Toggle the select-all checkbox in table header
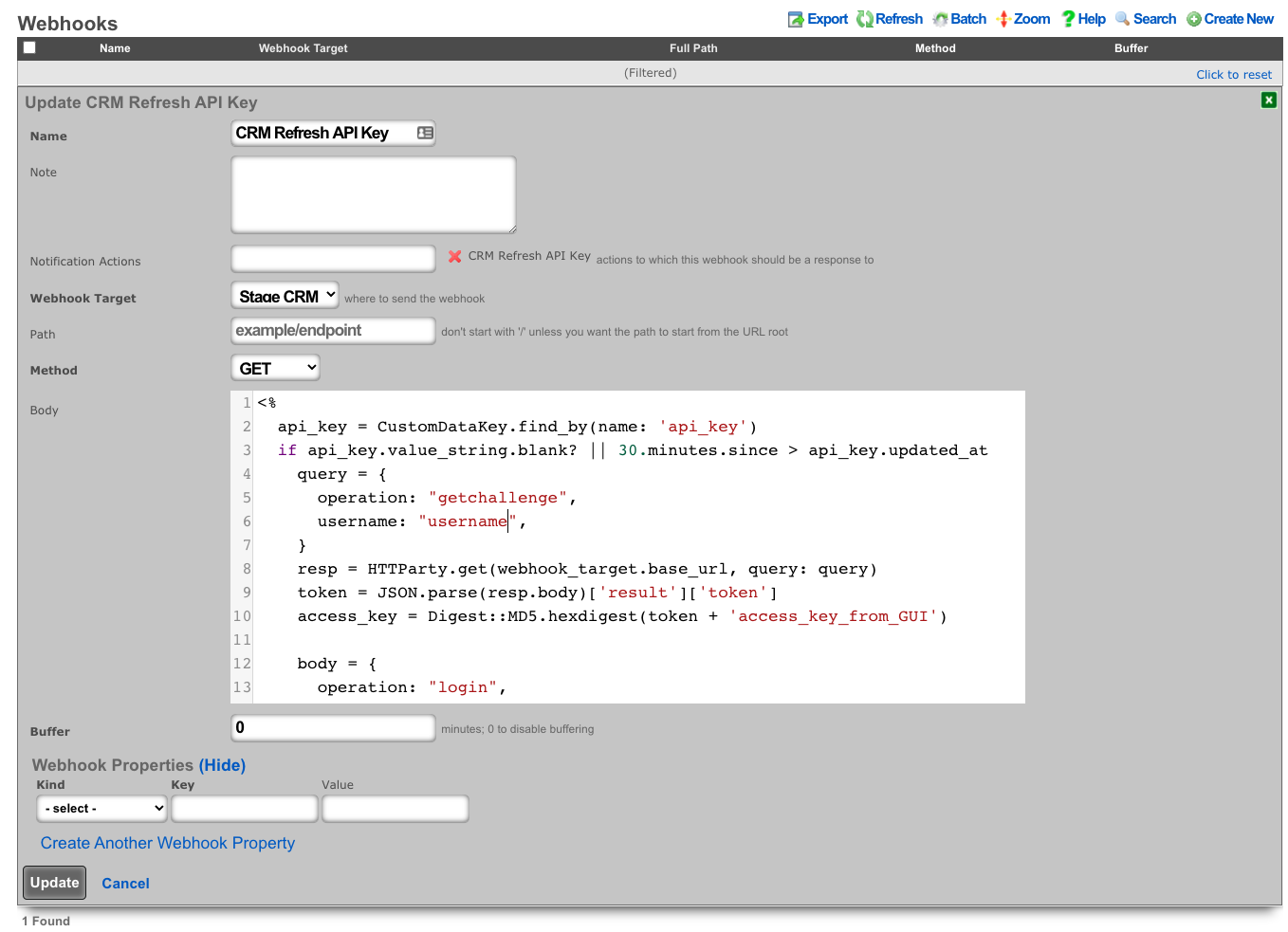1288x932 pixels. coord(29,47)
